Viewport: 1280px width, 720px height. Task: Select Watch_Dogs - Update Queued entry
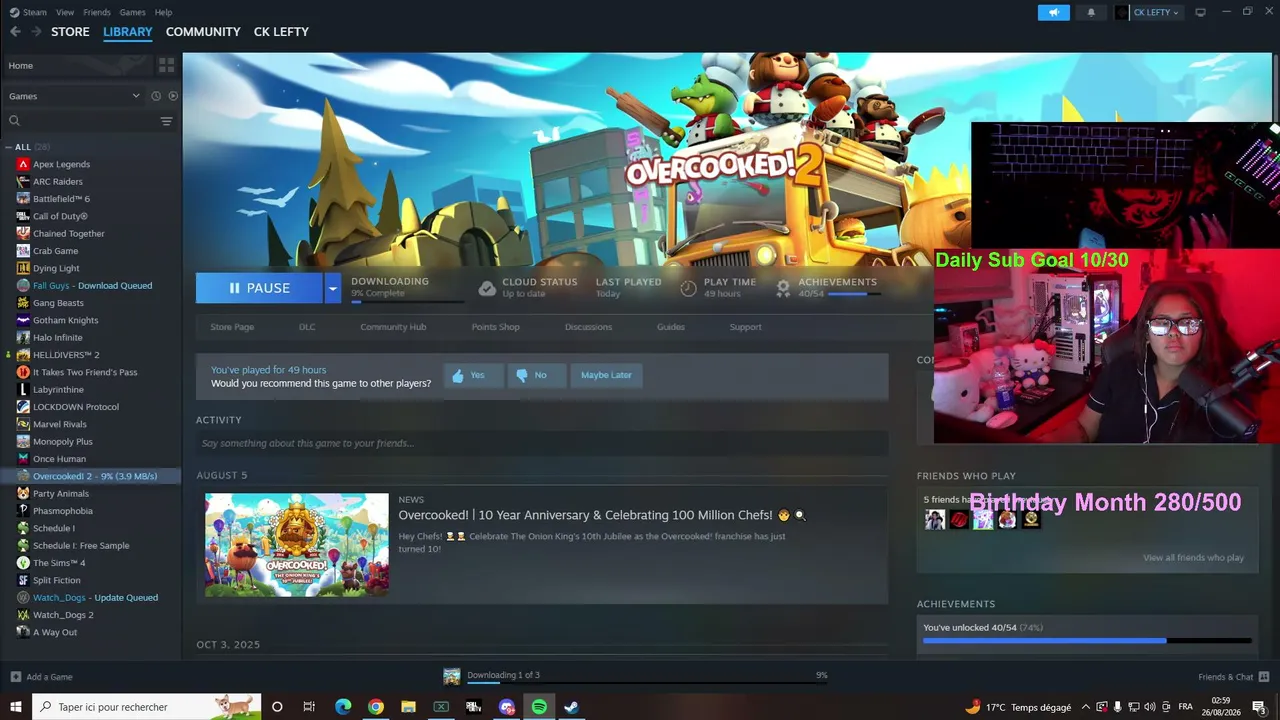coord(95,598)
